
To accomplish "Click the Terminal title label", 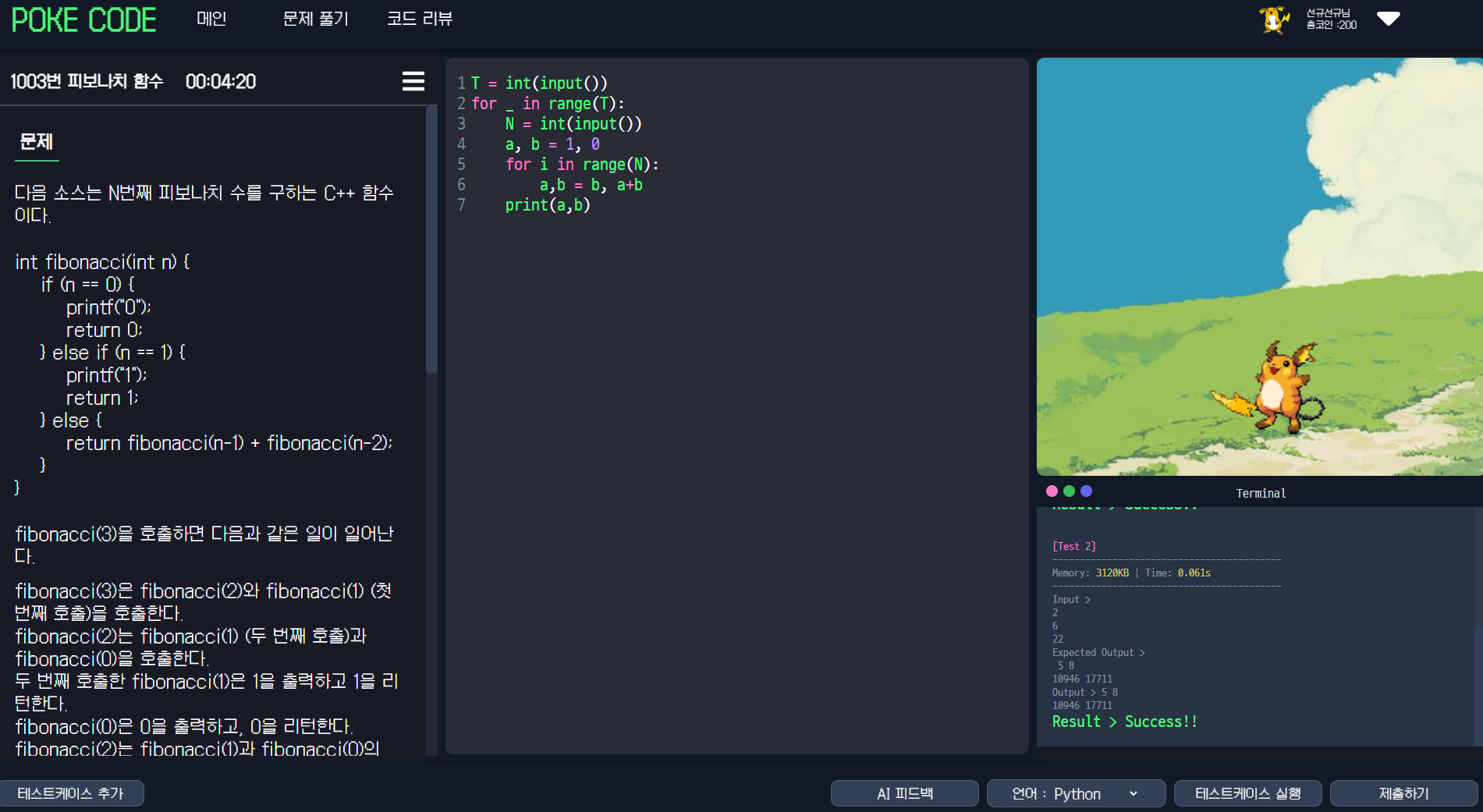I will coord(1261,493).
